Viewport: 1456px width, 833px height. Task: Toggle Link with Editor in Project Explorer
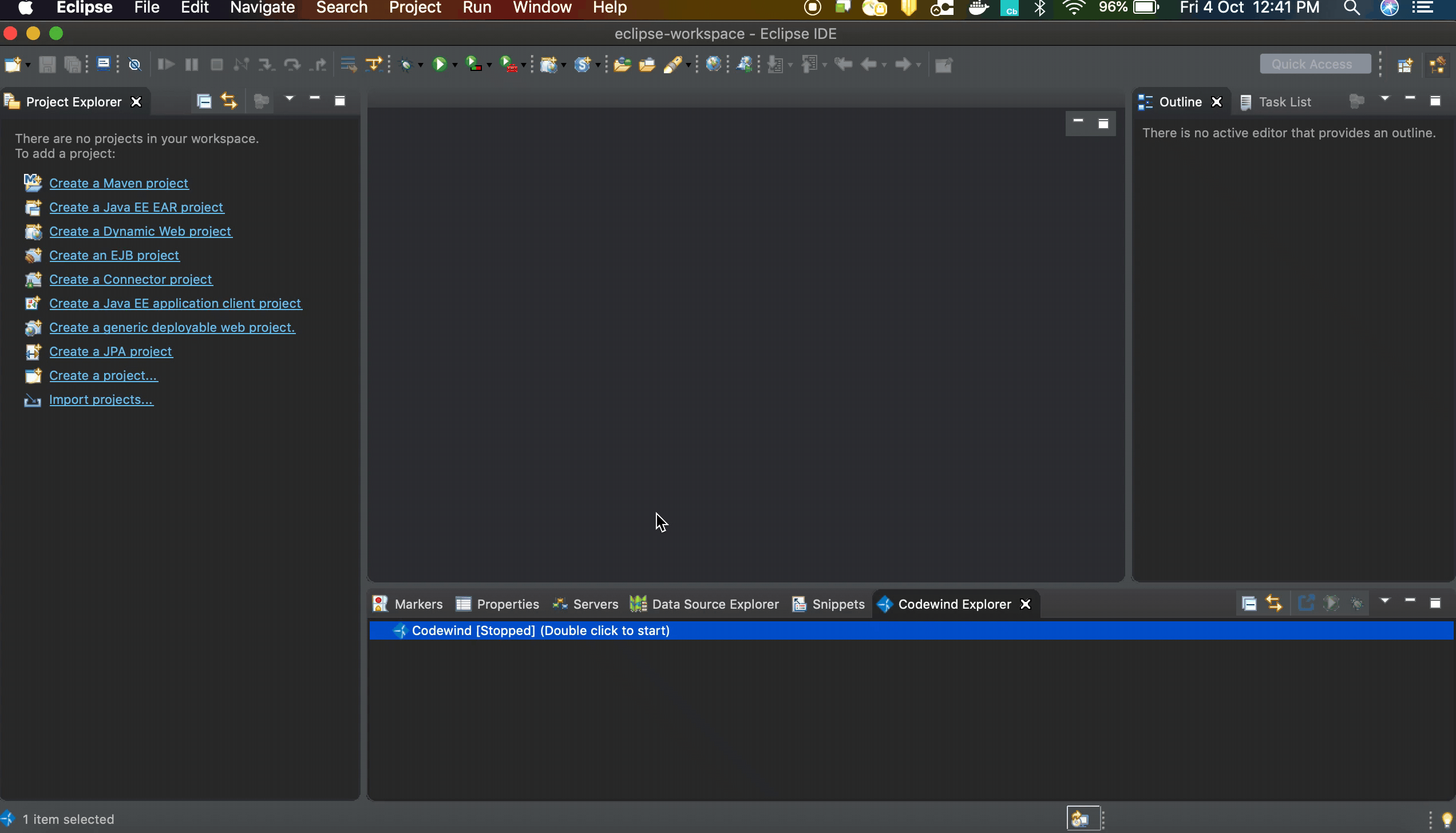pyautogui.click(x=228, y=101)
